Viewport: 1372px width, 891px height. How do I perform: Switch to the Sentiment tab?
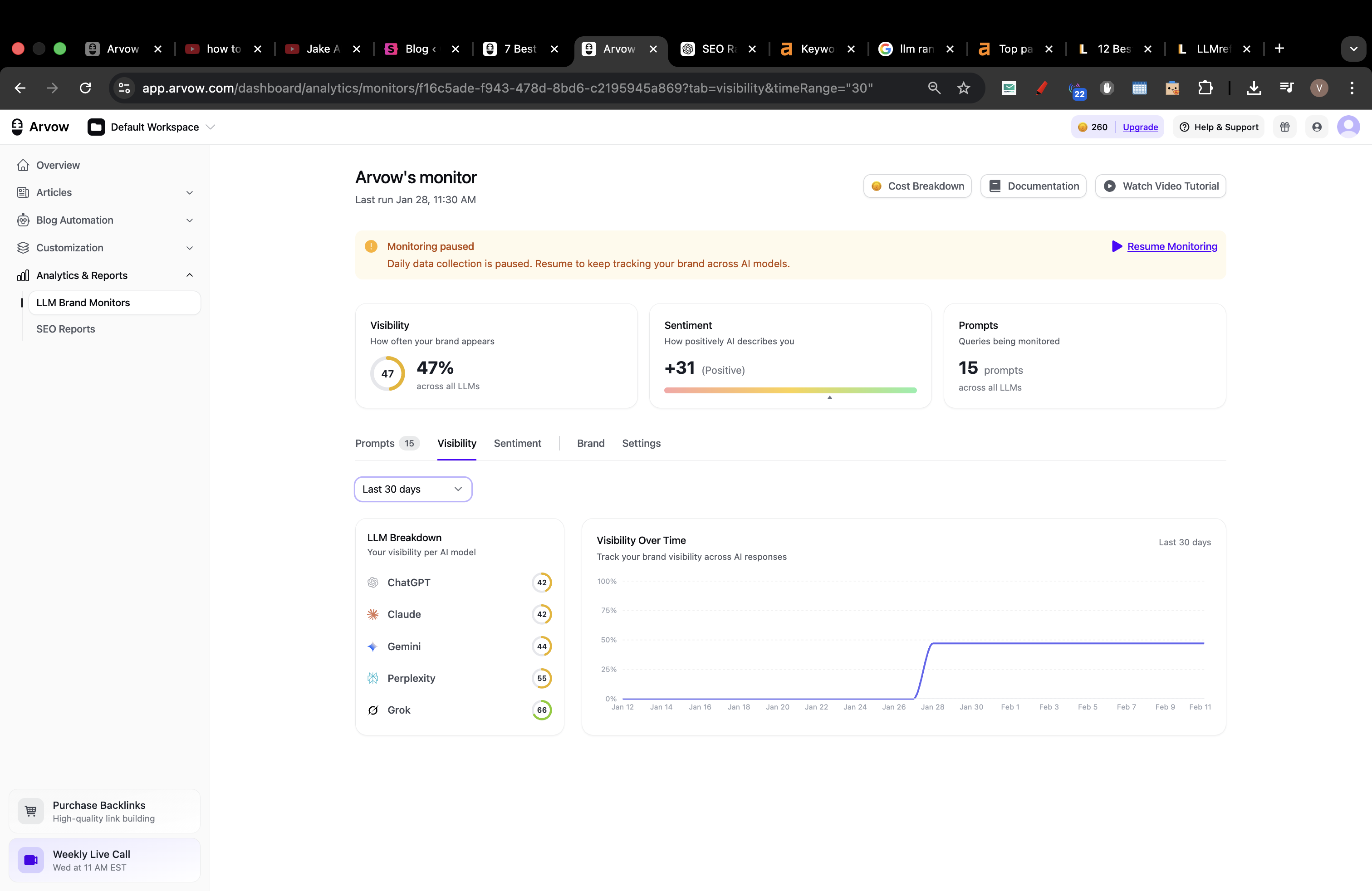[x=517, y=443]
